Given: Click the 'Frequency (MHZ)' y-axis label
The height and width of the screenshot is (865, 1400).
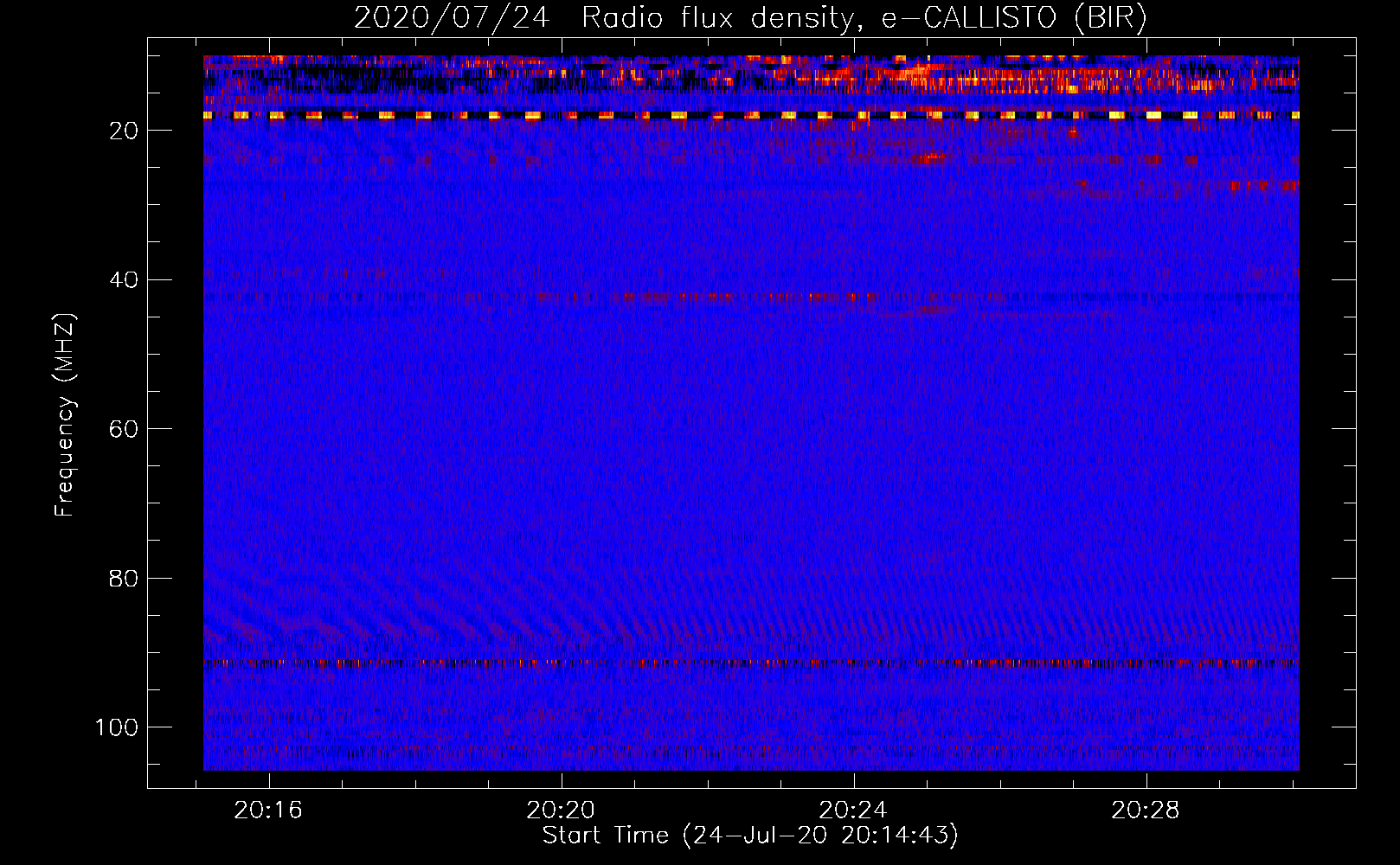Looking at the screenshot, I should pyautogui.click(x=66, y=415).
